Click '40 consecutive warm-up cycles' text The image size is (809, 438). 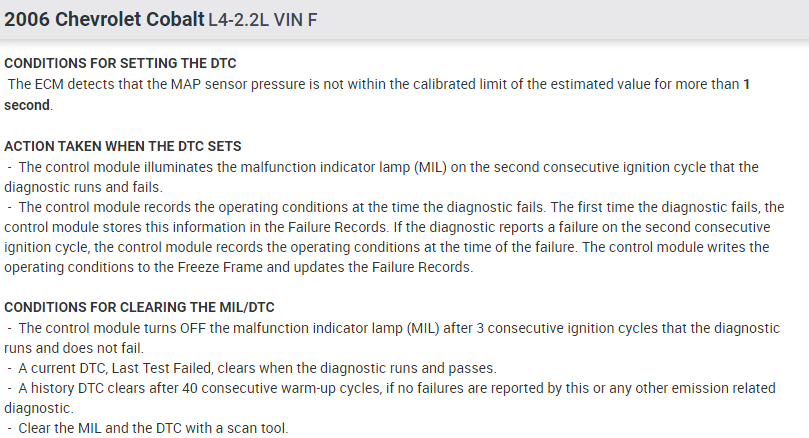pos(271,388)
